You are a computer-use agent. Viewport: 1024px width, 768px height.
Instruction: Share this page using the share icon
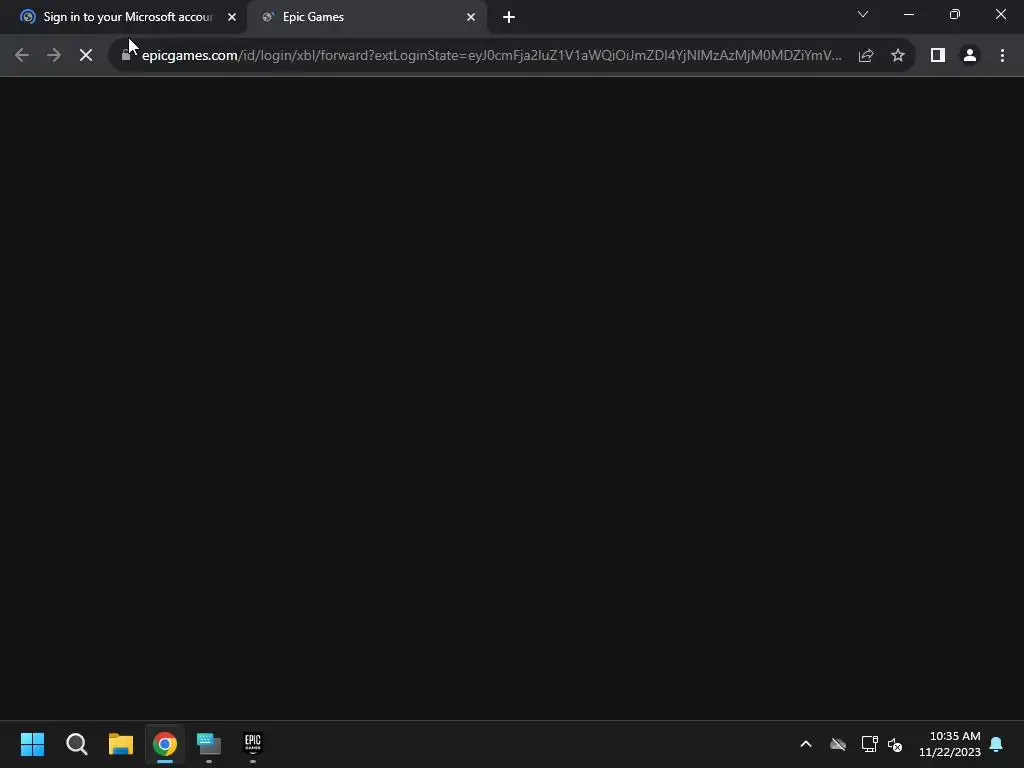click(x=866, y=56)
